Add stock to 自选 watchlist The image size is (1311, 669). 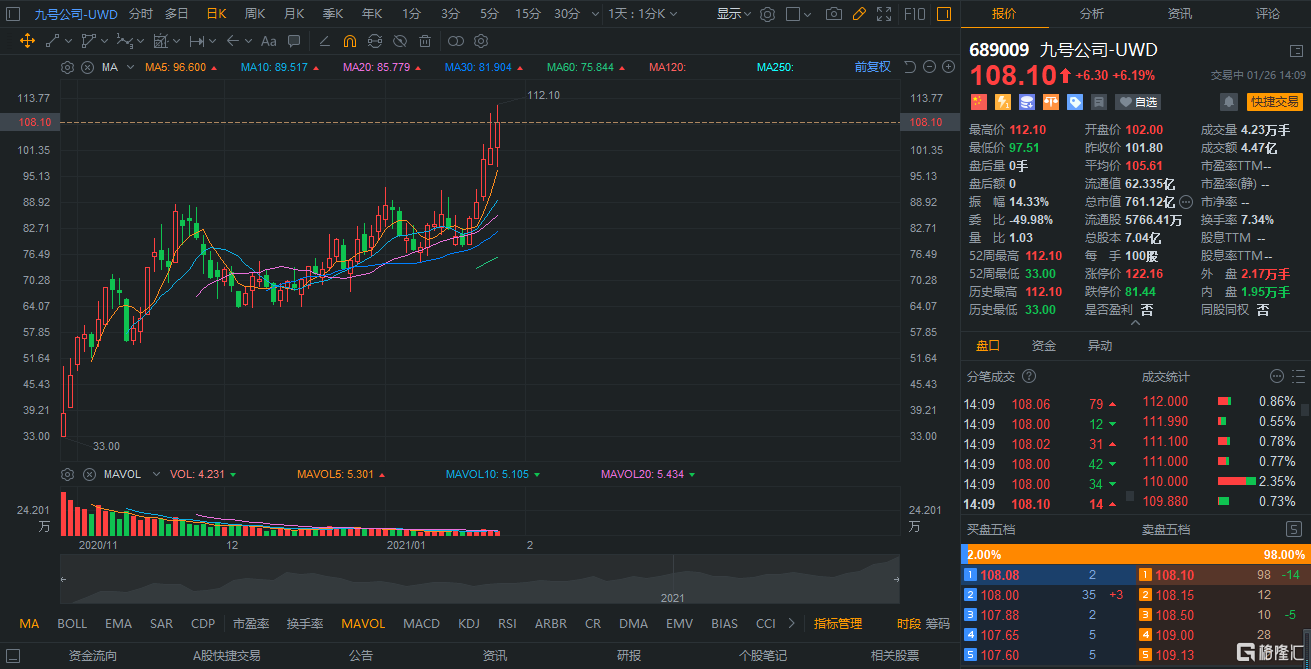[1138, 102]
